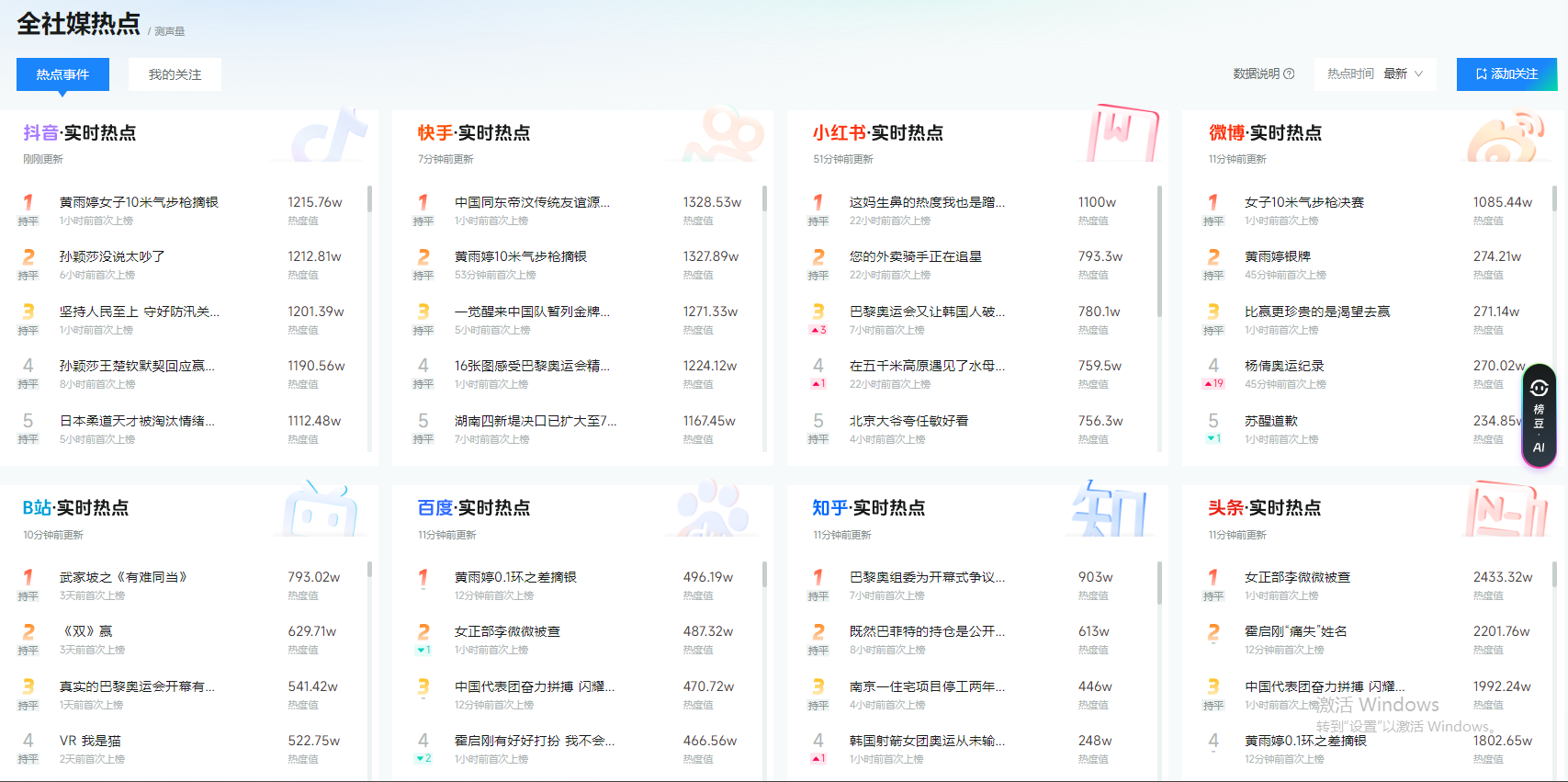This screenshot has width=1568, height=782.
Task: Open 百度 topic 女正部李微微被查
Action: click(x=507, y=631)
